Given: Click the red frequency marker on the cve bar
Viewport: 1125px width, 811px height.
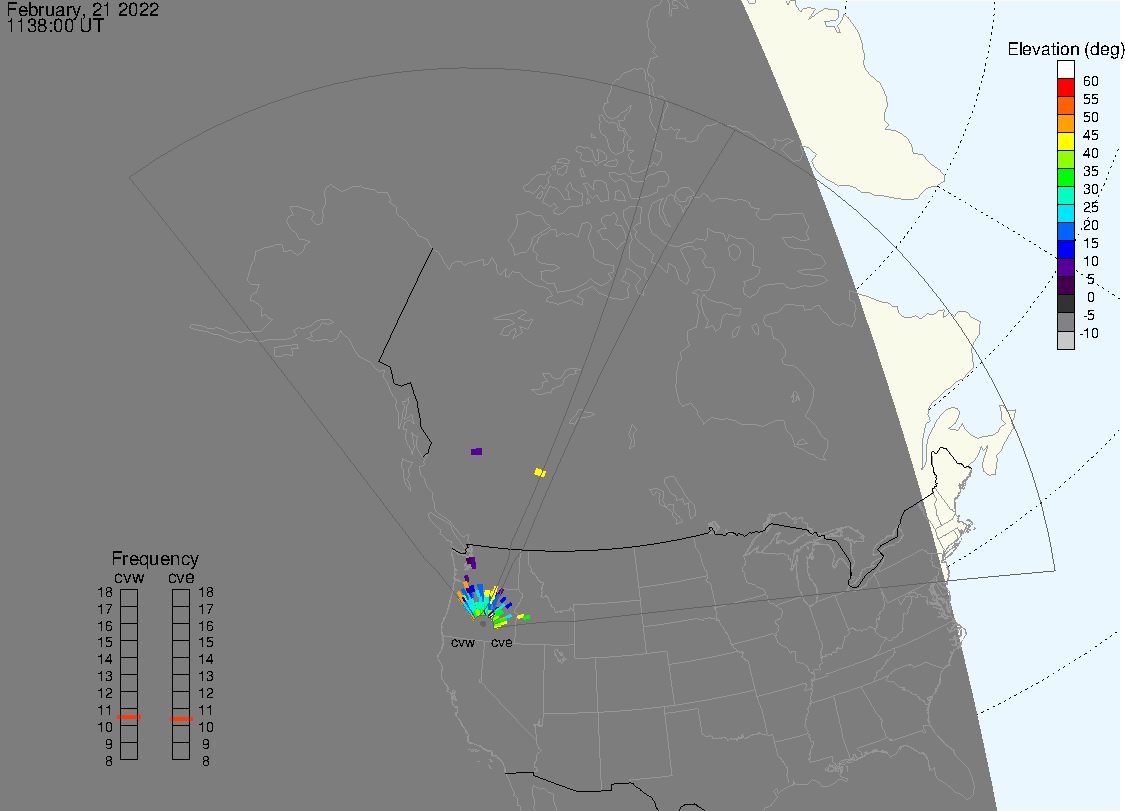Looking at the screenshot, I should point(182,718).
